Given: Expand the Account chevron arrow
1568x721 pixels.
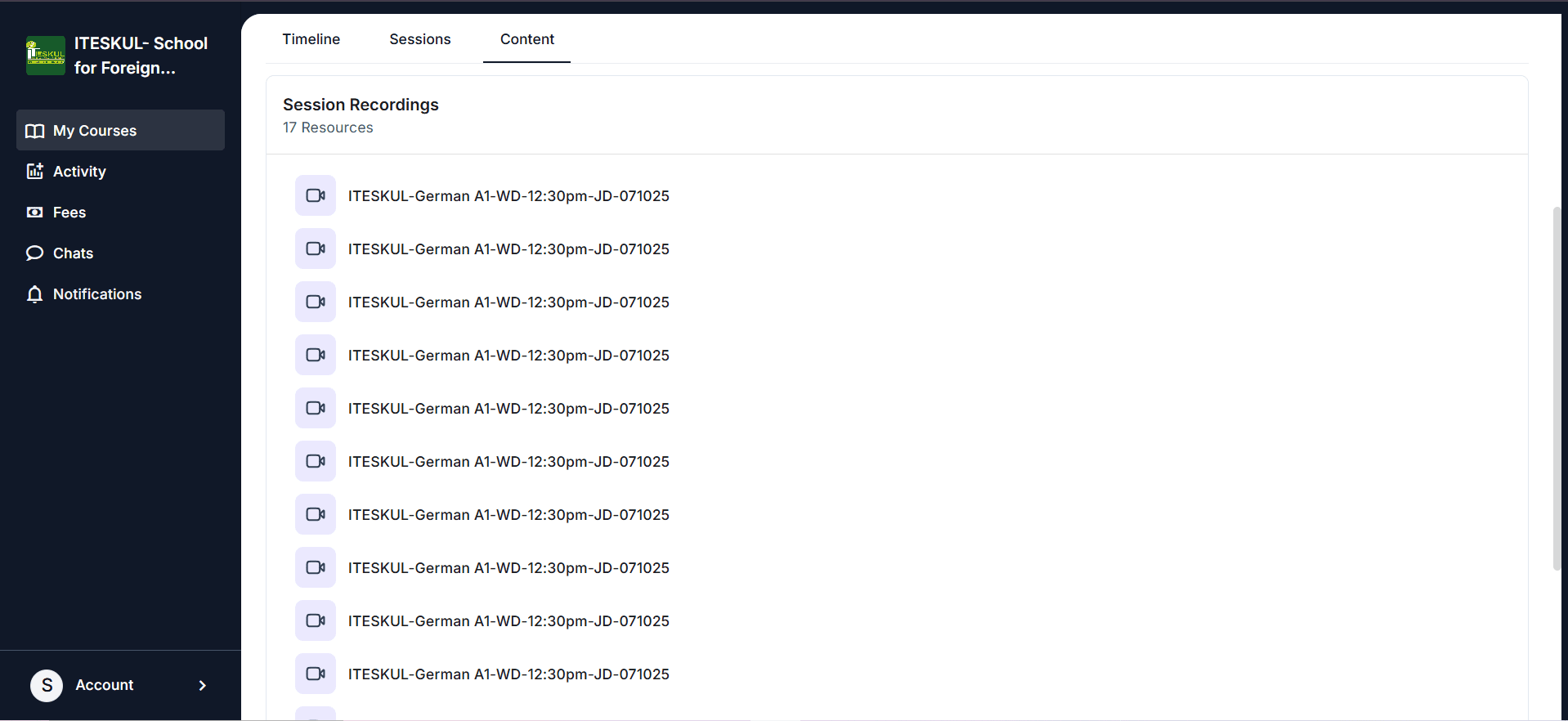Looking at the screenshot, I should click(203, 685).
